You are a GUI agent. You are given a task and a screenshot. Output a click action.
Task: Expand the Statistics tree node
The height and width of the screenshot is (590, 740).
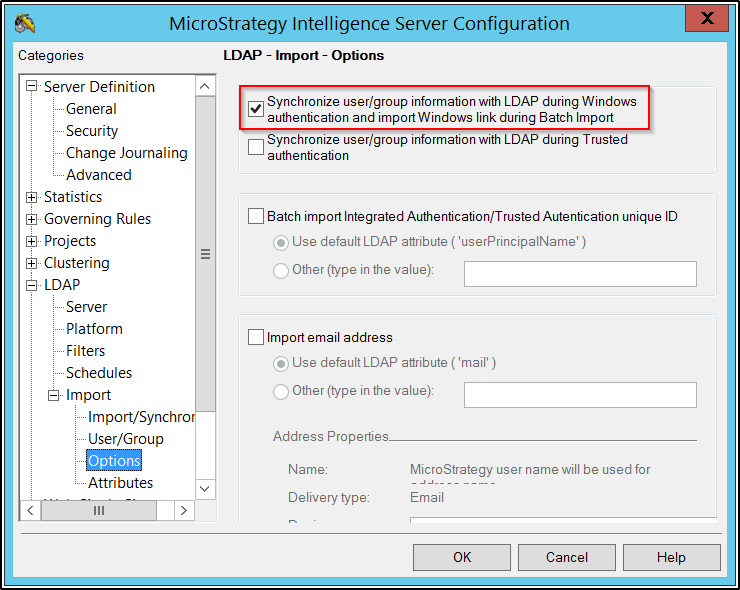32,197
